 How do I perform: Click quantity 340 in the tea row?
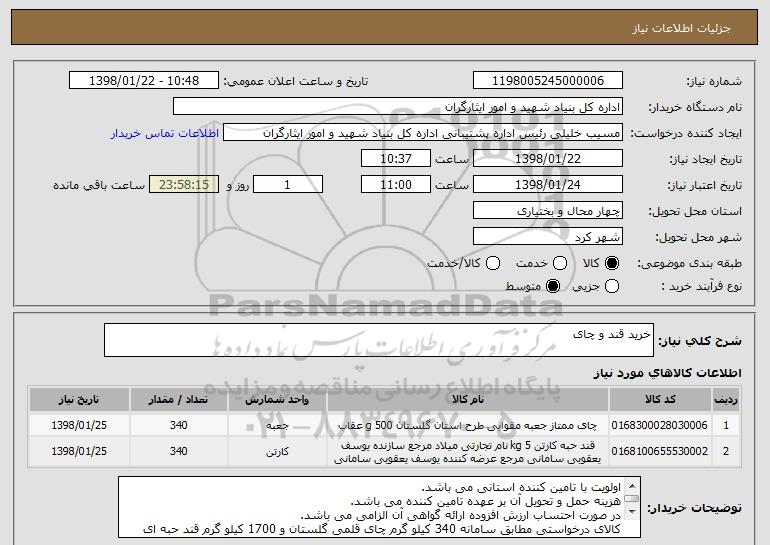tap(179, 425)
